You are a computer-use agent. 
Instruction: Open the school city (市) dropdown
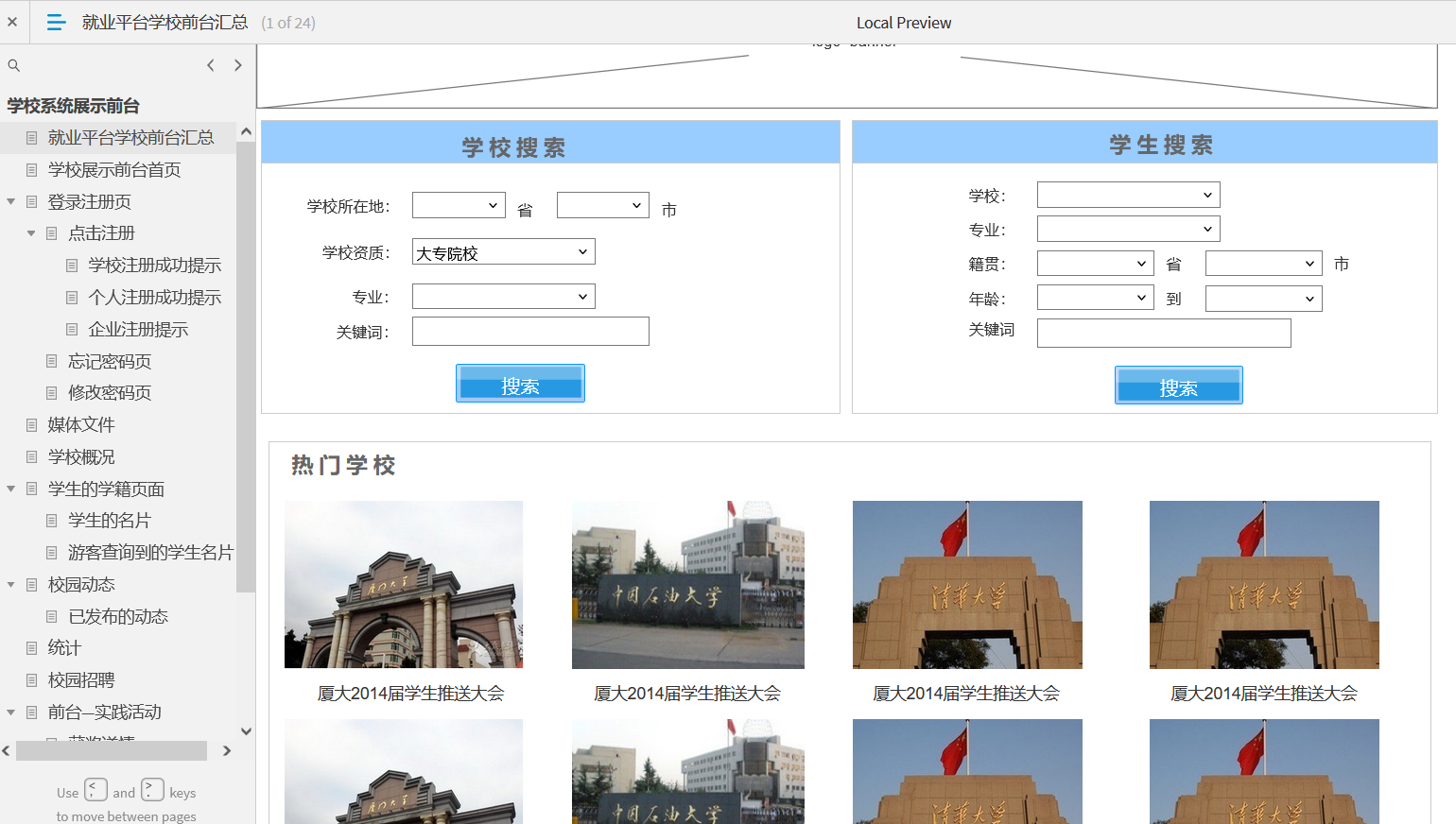(603, 205)
